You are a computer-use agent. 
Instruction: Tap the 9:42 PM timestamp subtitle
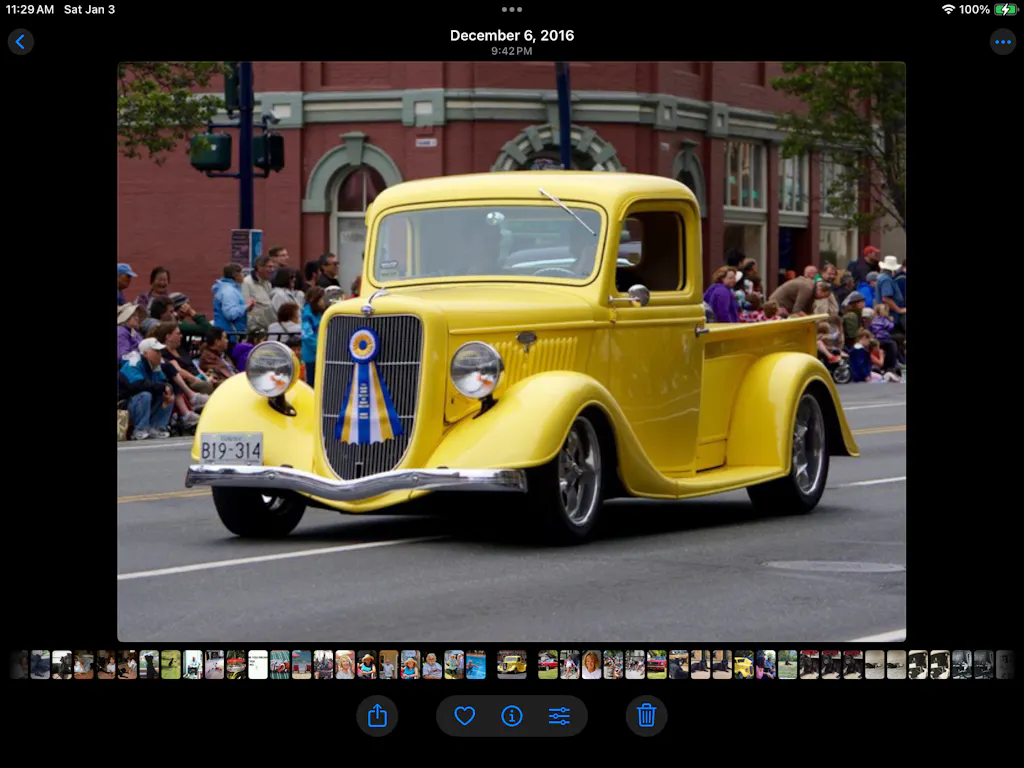(512, 51)
